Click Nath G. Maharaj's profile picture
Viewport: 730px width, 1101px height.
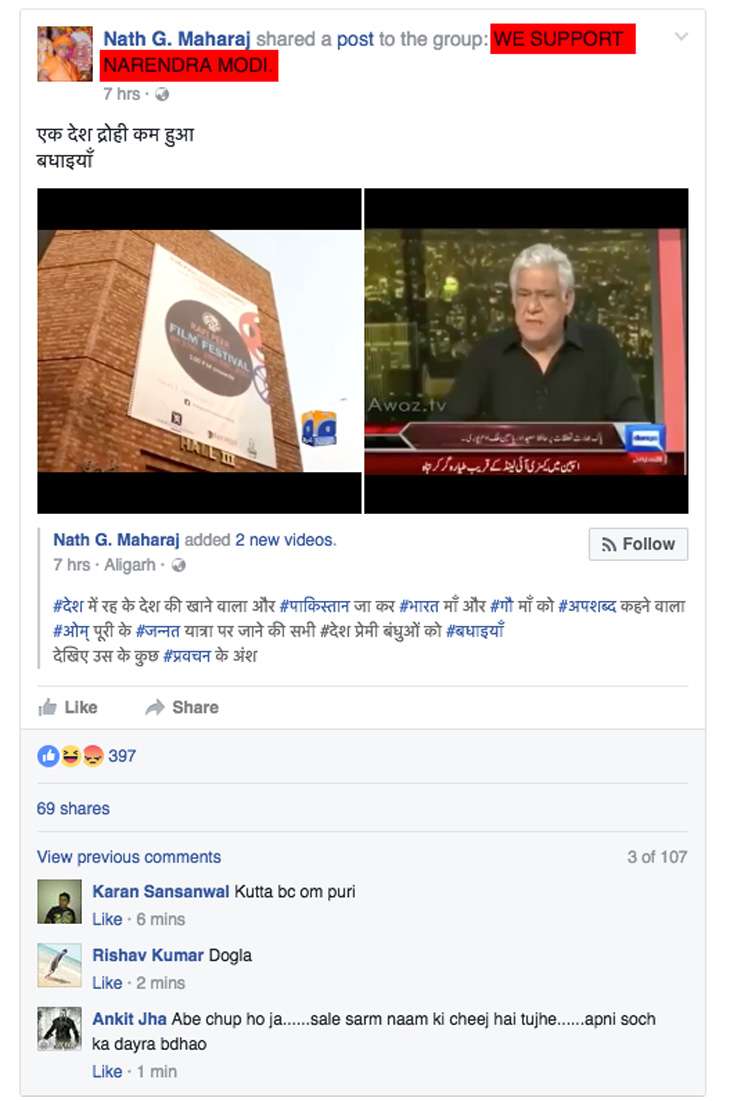click(x=65, y=54)
